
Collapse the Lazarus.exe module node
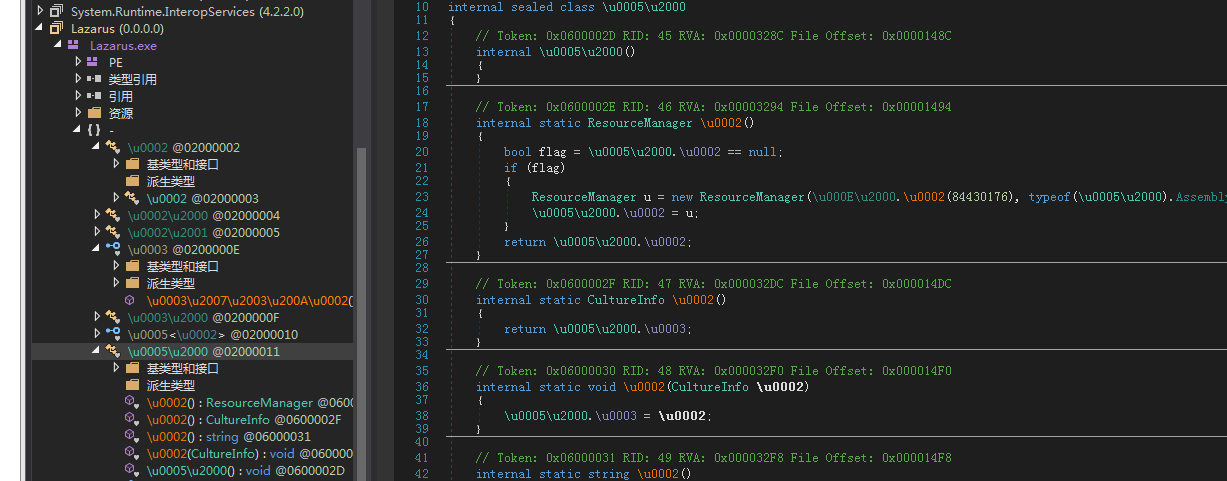tap(59, 45)
